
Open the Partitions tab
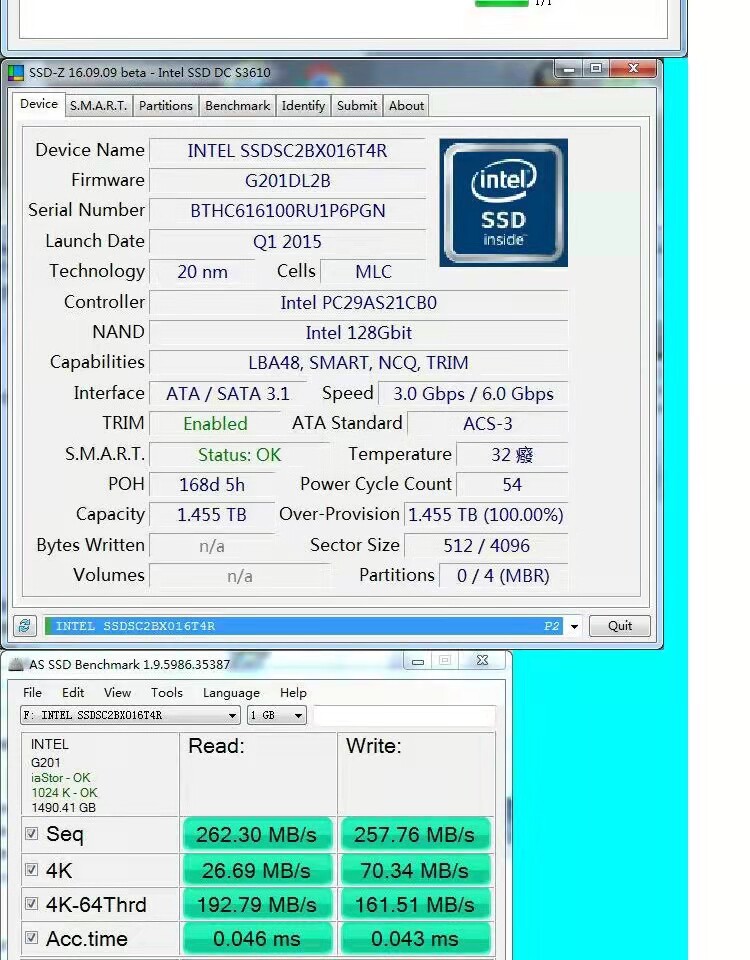165,106
